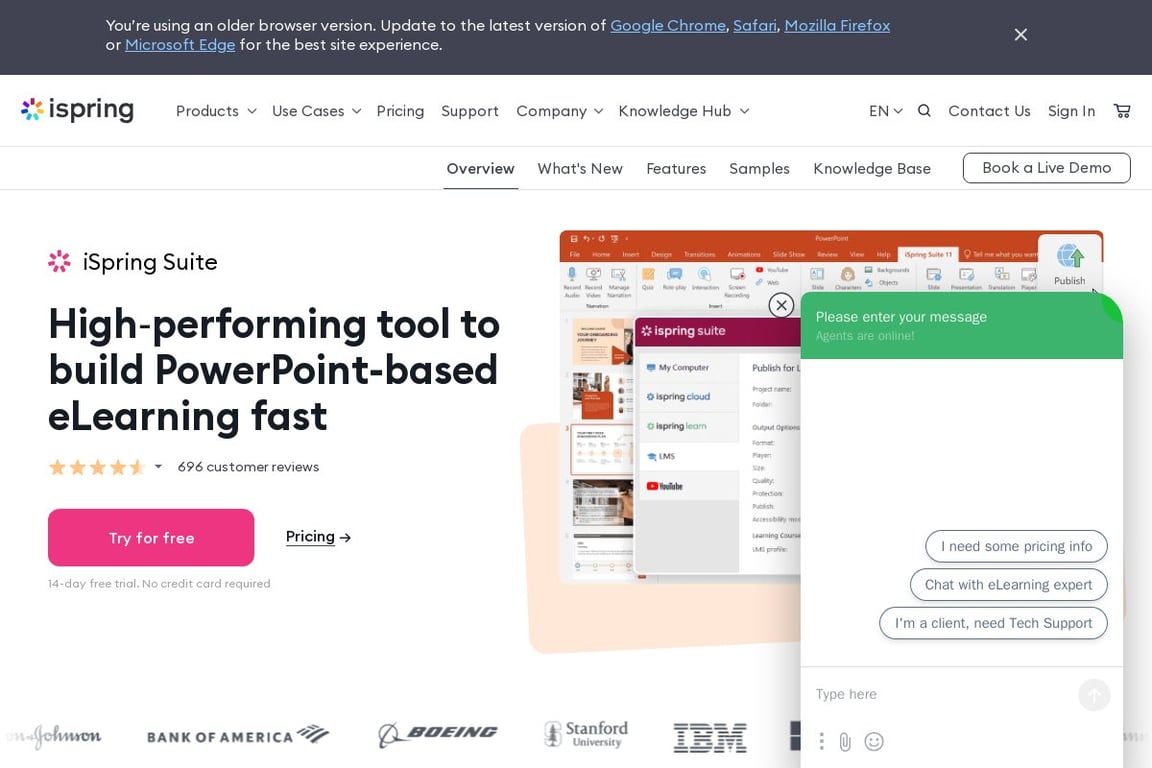Expand the Knowledge Hub menu
This screenshot has width=1152, height=768.
click(x=684, y=111)
